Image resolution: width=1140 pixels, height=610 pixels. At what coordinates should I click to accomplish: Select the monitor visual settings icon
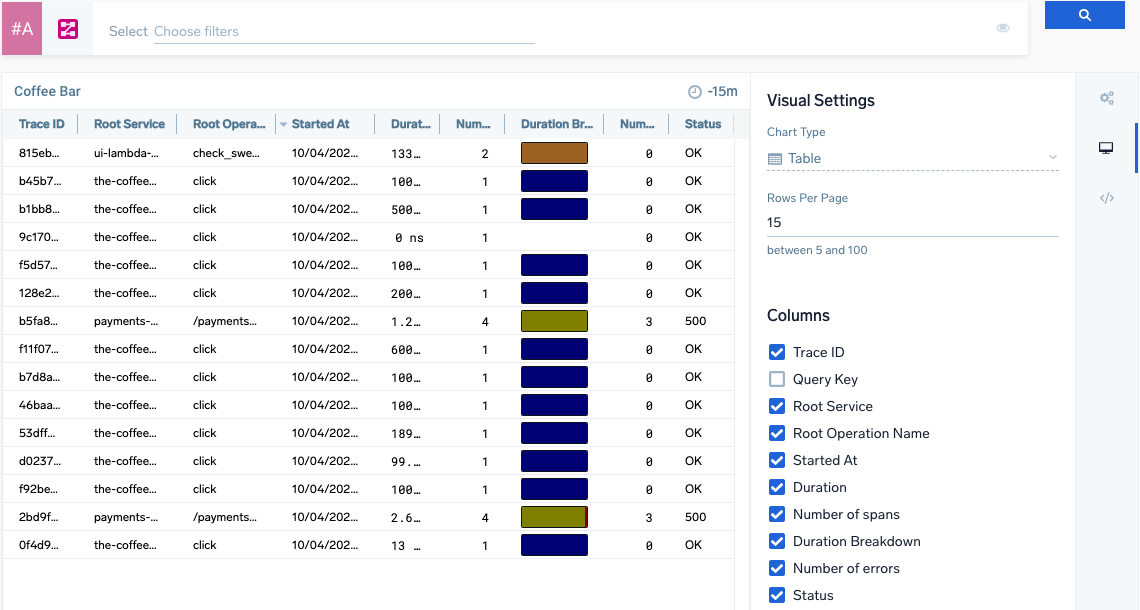pos(1106,148)
